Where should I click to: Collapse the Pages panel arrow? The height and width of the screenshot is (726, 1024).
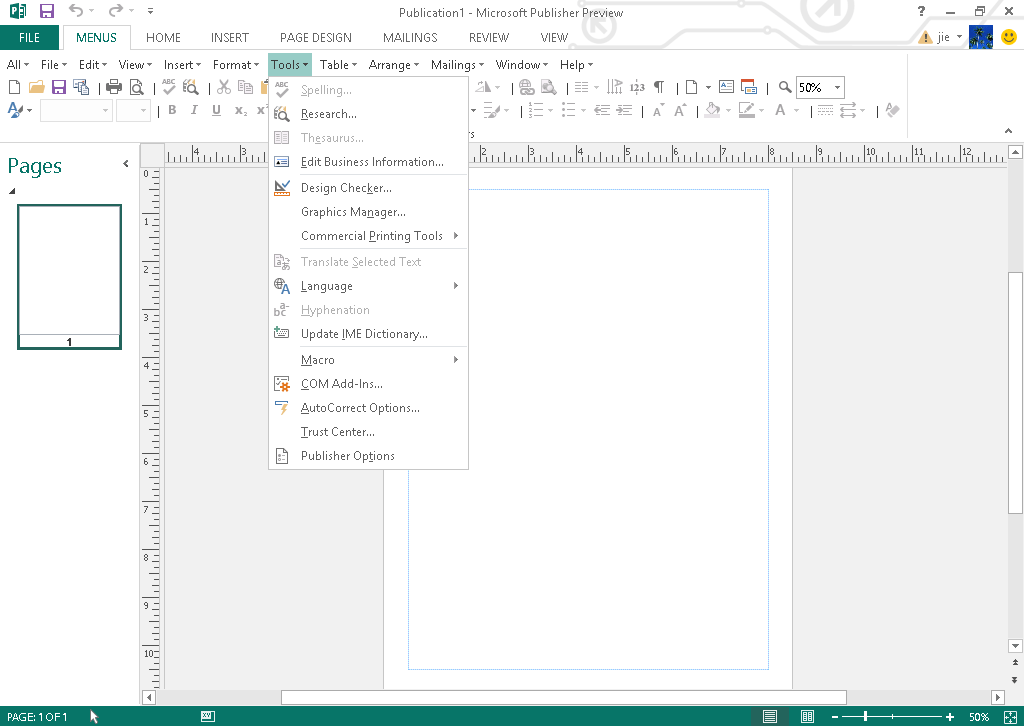pos(125,164)
